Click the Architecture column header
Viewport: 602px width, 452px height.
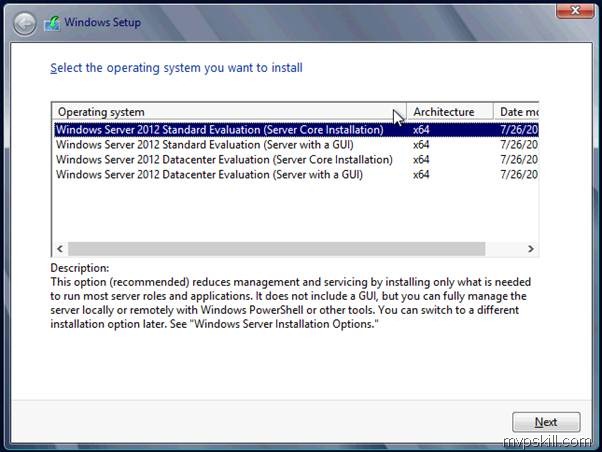pyautogui.click(x=450, y=112)
